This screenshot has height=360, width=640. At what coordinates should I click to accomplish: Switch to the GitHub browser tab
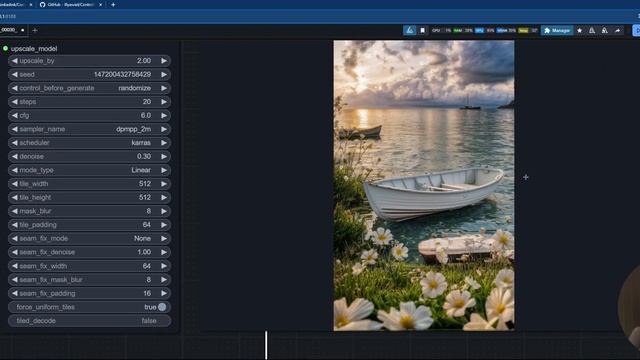(70, 4)
